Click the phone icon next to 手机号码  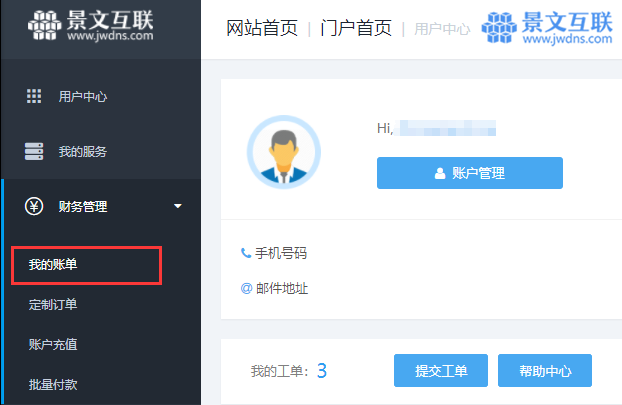pyautogui.click(x=246, y=253)
